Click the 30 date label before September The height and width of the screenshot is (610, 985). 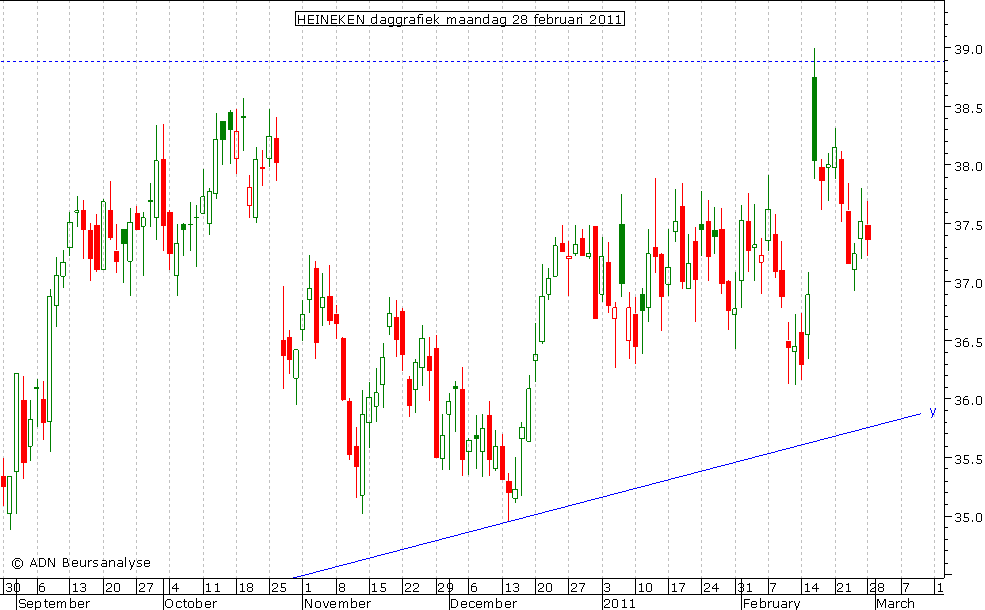(13, 587)
